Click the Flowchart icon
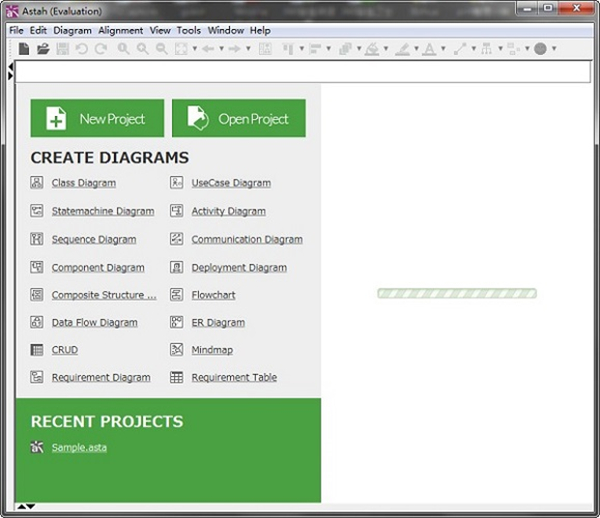The image size is (600, 518). click(x=176, y=295)
